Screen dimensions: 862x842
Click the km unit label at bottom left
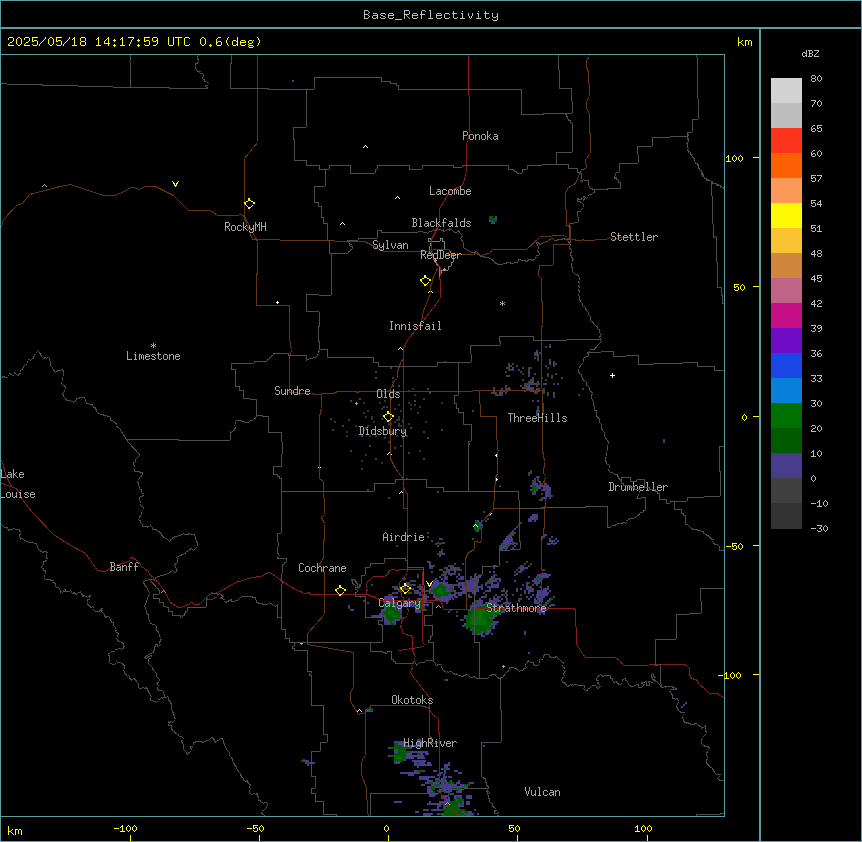pyautogui.click(x=15, y=830)
